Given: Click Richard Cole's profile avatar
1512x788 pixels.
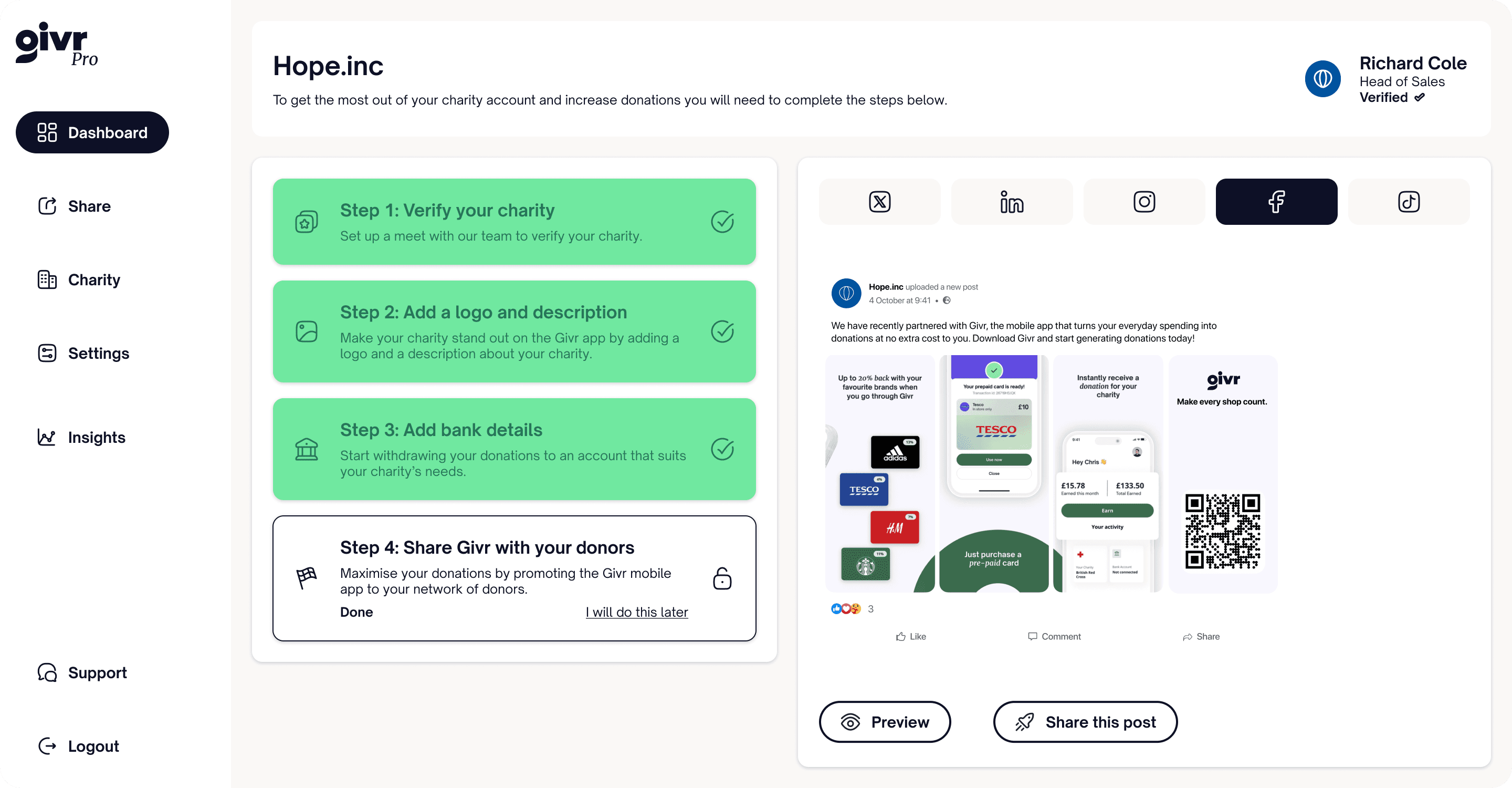Looking at the screenshot, I should pyautogui.click(x=1323, y=78).
